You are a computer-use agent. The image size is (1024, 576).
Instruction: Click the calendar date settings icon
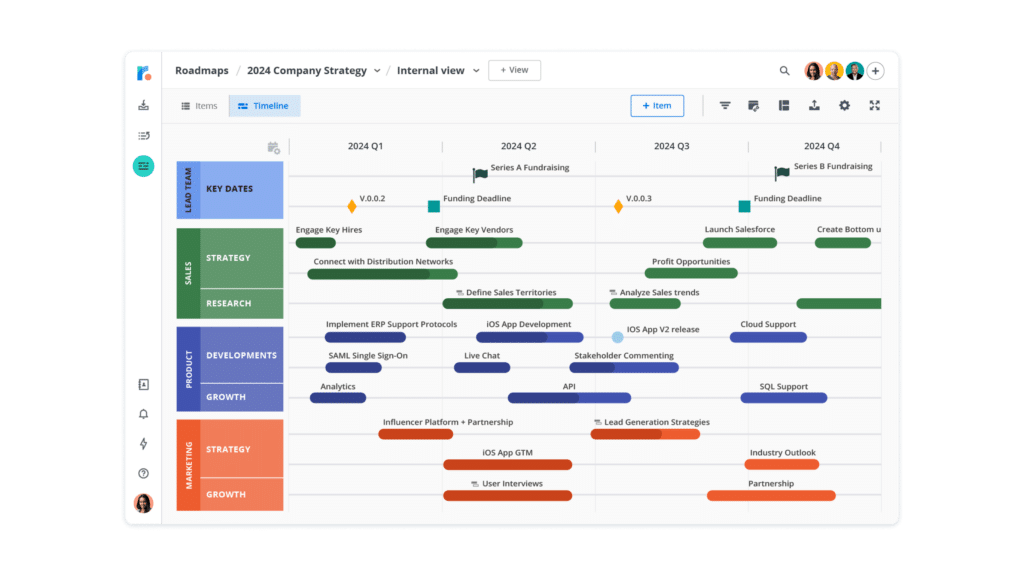click(274, 148)
